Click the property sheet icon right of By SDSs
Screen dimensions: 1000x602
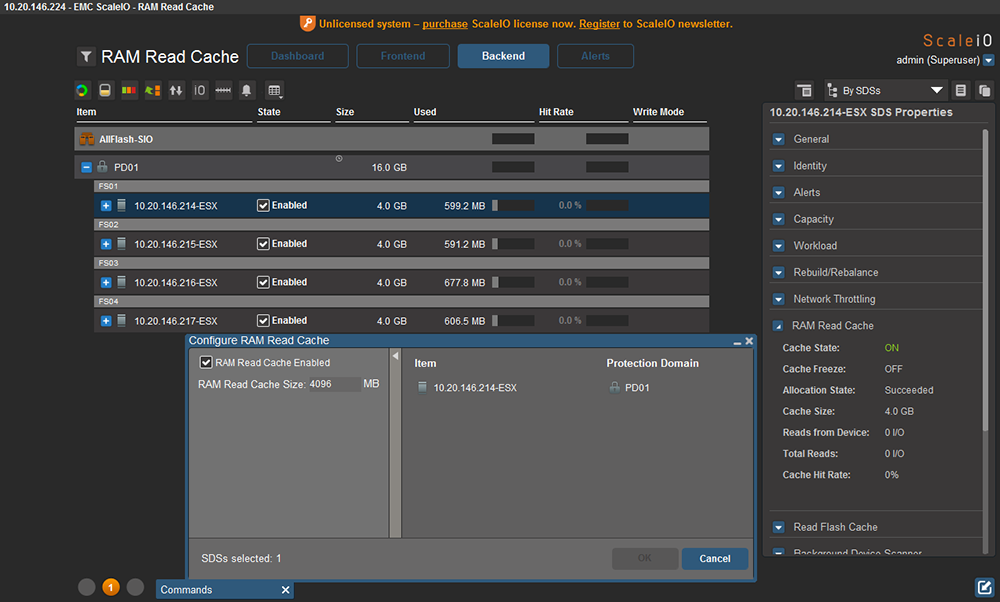960,91
